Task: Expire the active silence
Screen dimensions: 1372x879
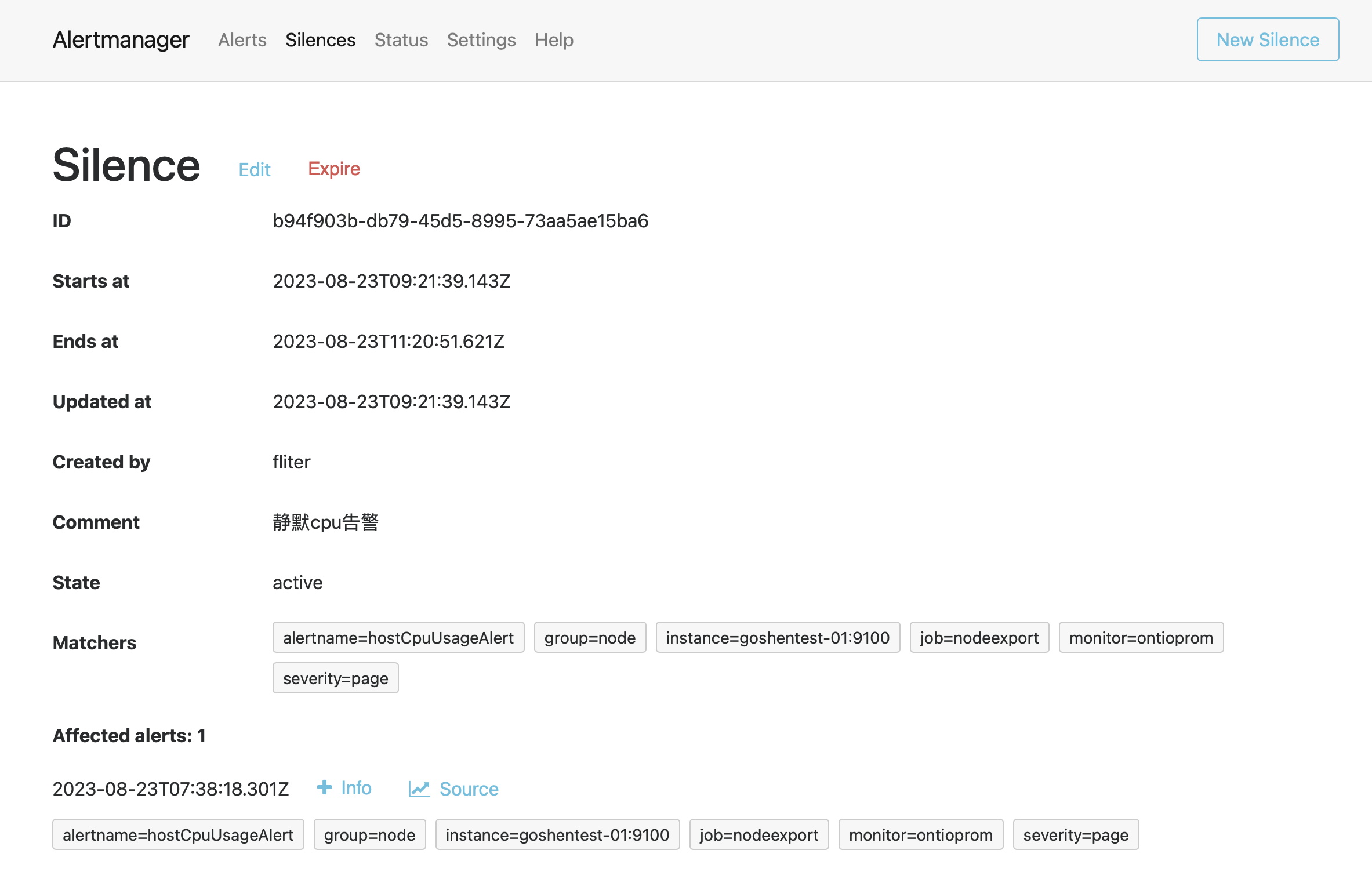Action: click(334, 169)
